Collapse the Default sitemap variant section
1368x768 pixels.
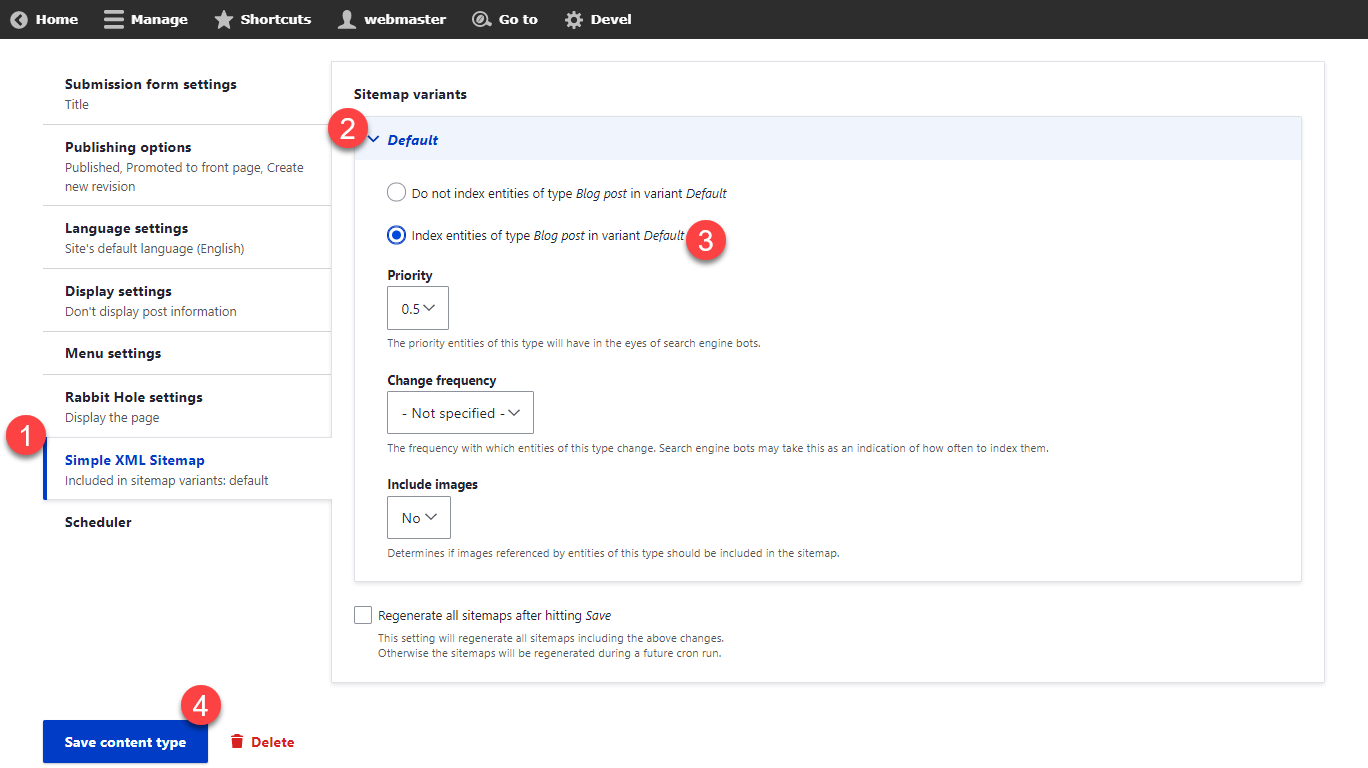(412, 140)
